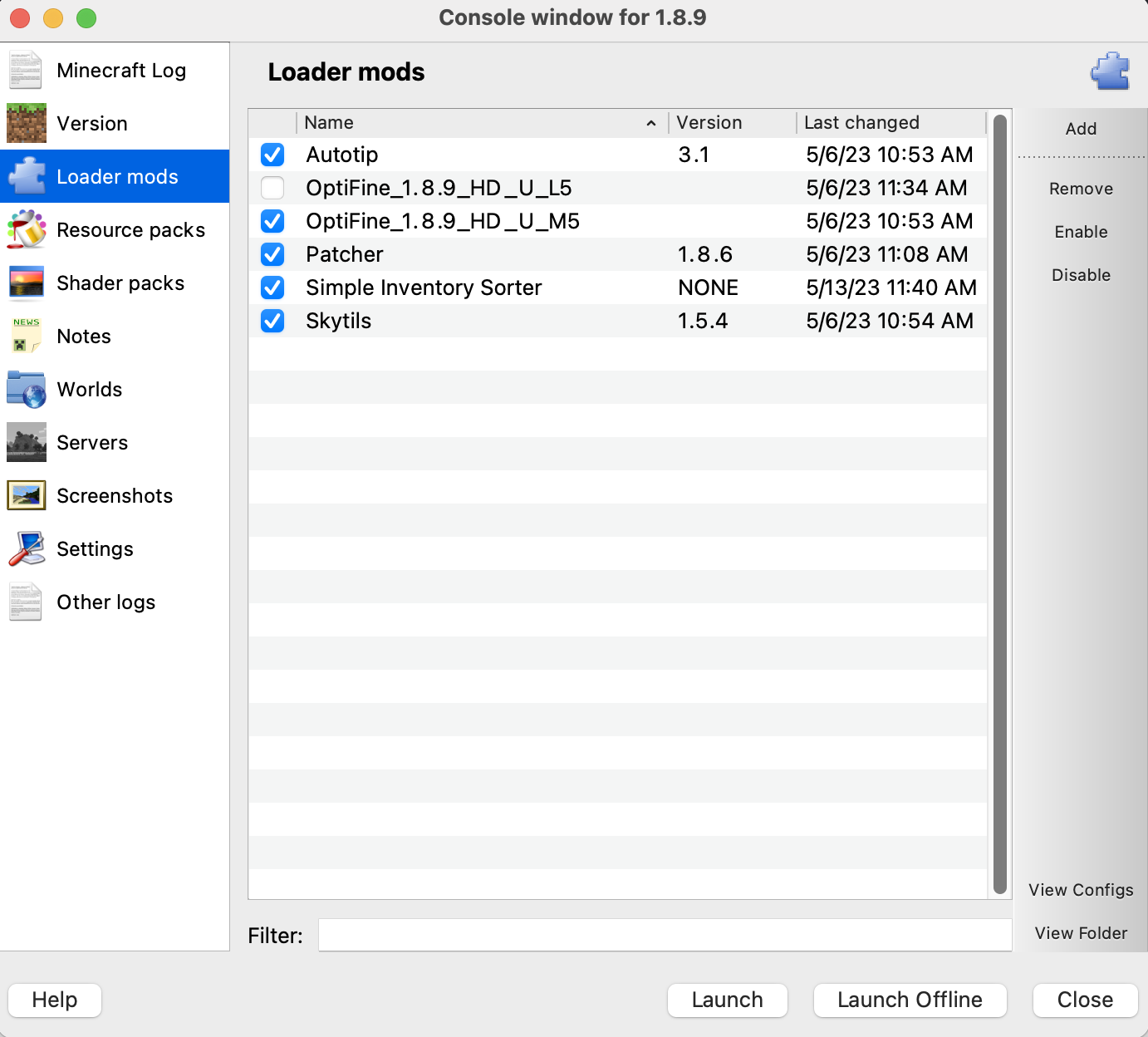Image resolution: width=1148 pixels, height=1037 pixels.
Task: Open the Other logs section
Action: coord(105,602)
